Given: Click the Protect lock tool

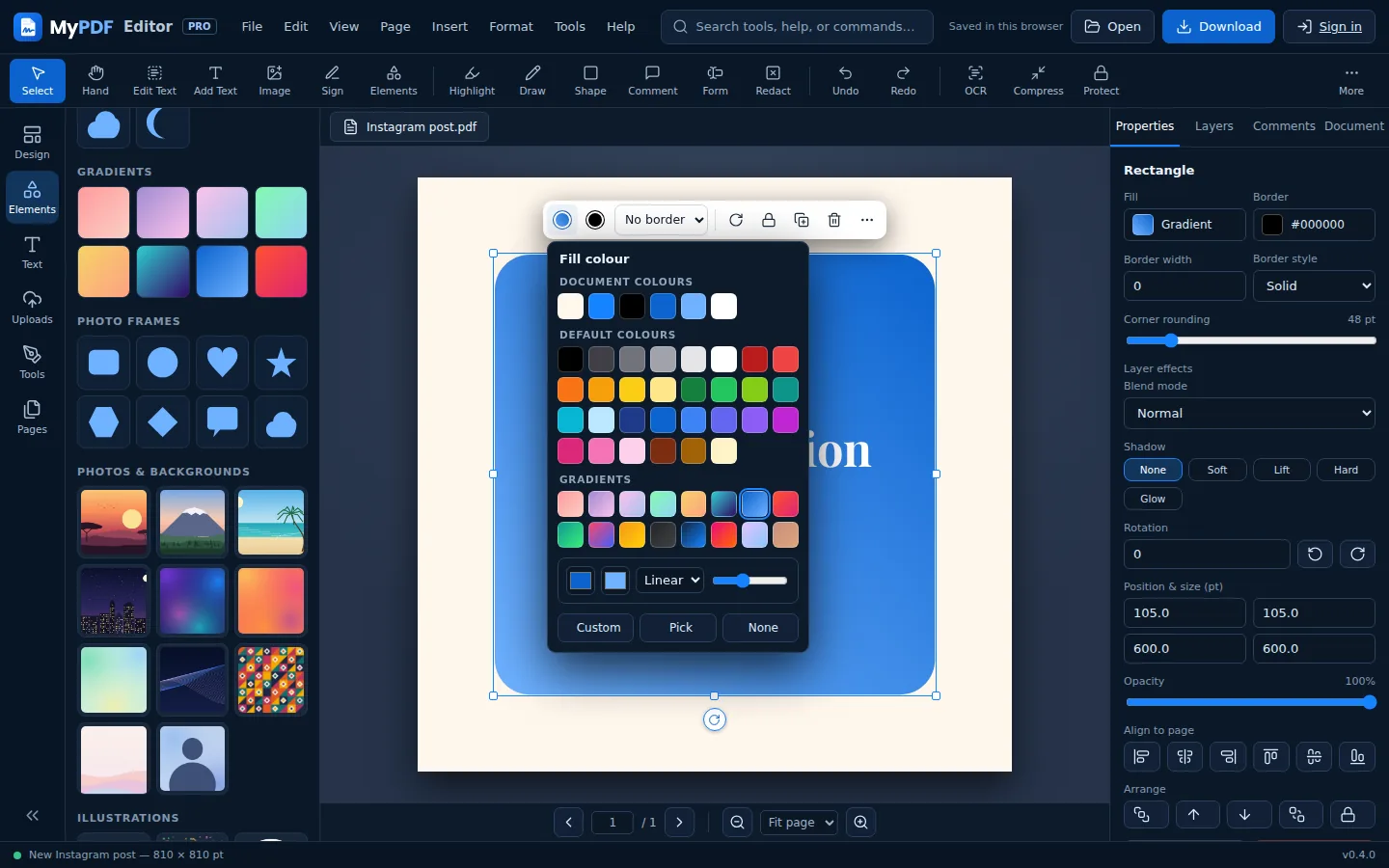Looking at the screenshot, I should point(1101,80).
